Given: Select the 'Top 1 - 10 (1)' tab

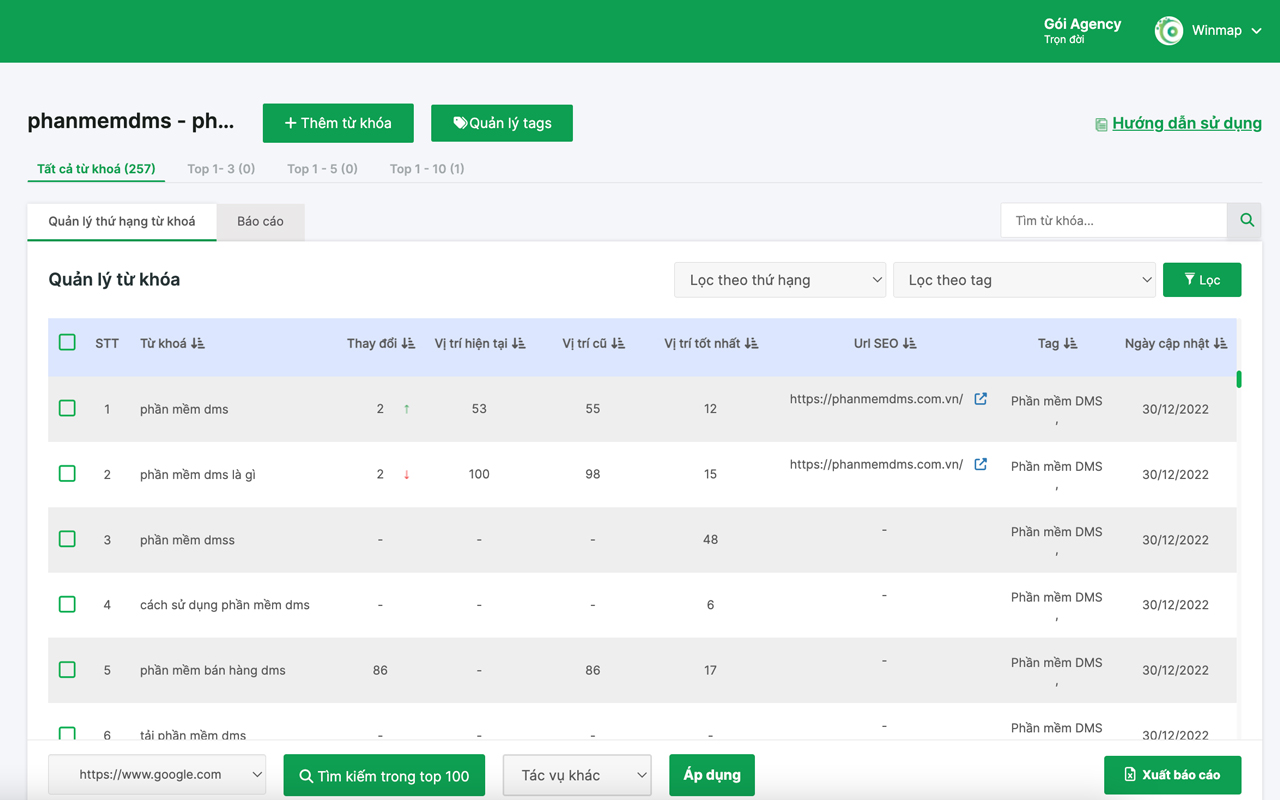Looking at the screenshot, I should 427,169.
